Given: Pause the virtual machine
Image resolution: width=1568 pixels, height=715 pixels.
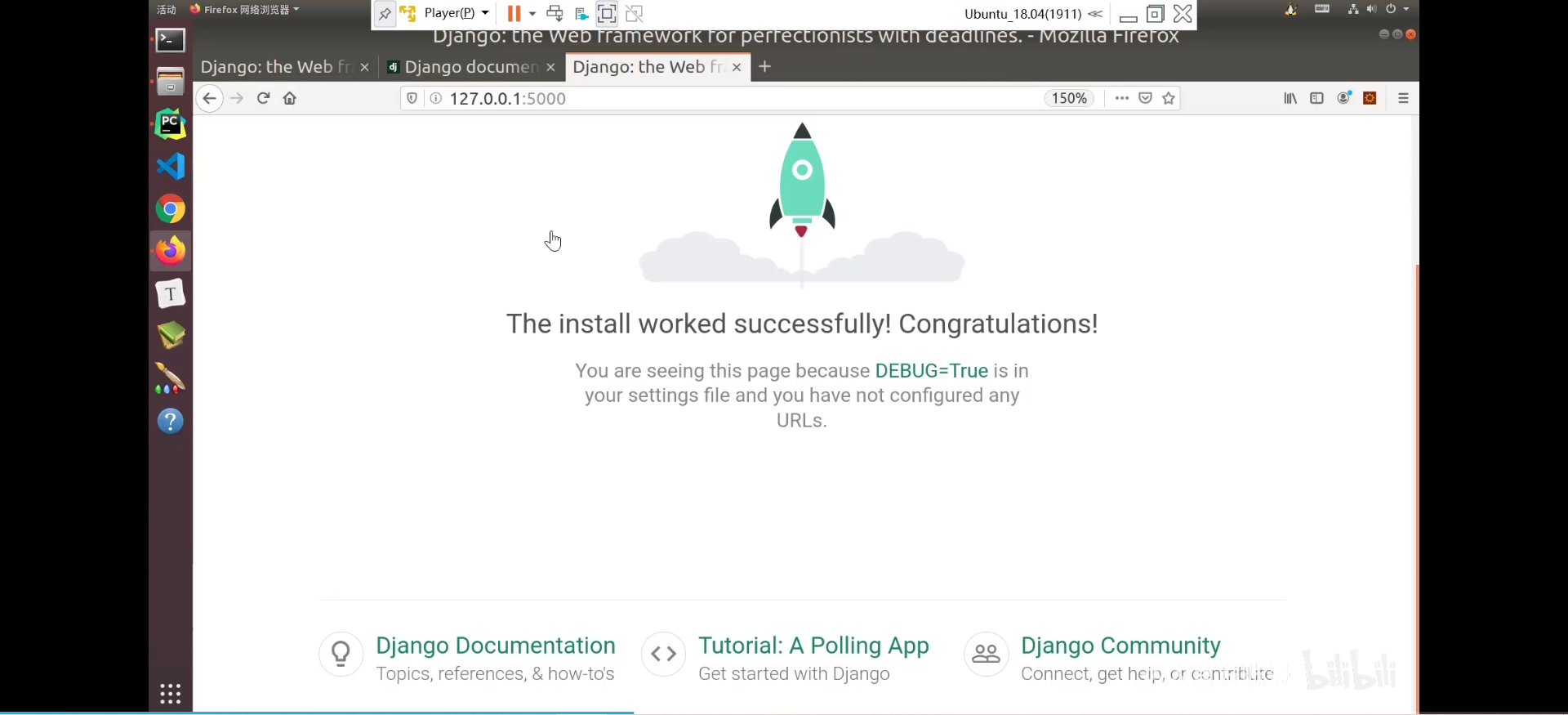Looking at the screenshot, I should 514,13.
